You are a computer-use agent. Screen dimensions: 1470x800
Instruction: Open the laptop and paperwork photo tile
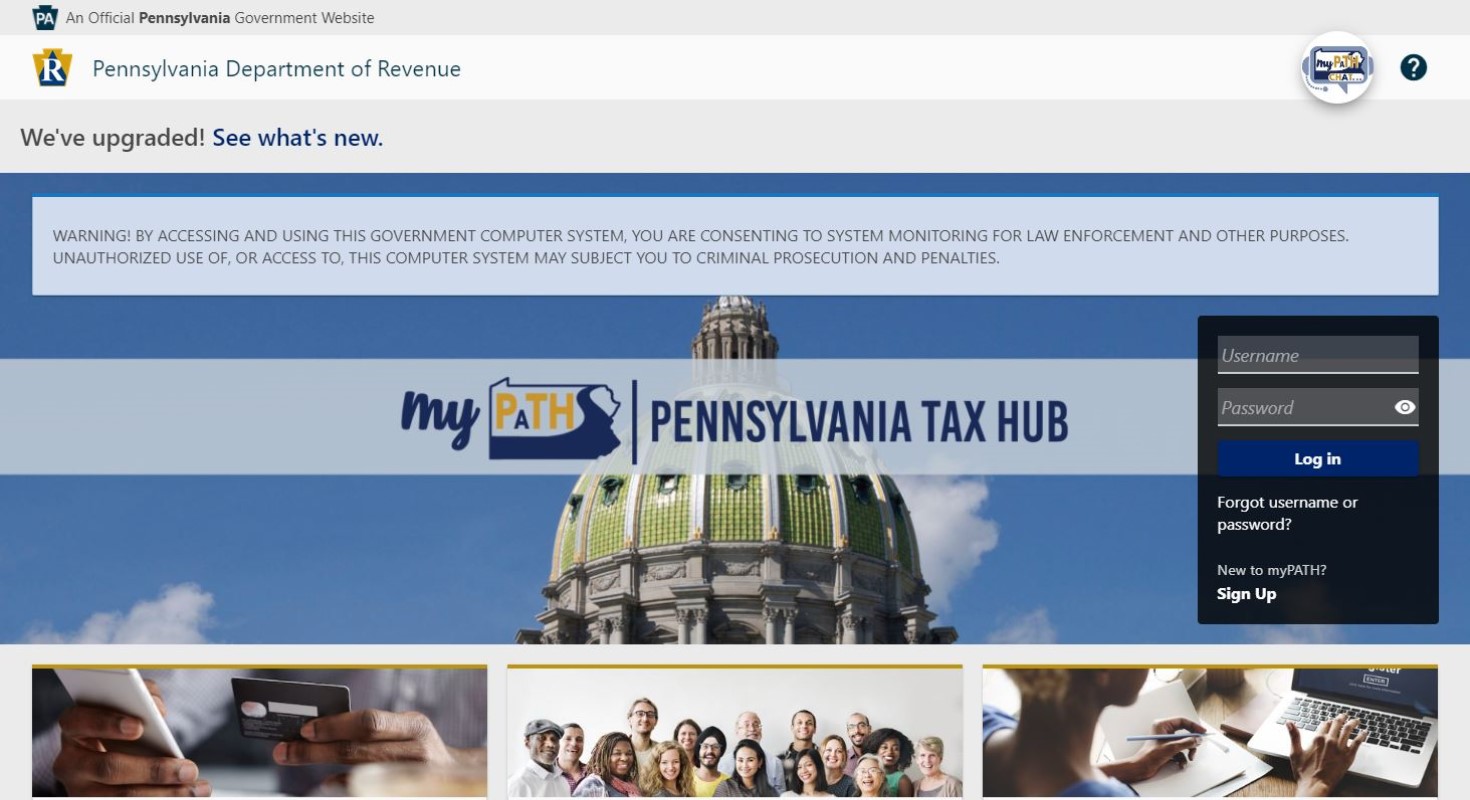coord(1210,732)
